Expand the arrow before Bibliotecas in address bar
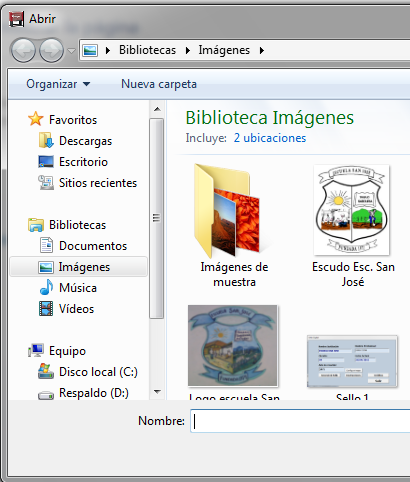The image size is (410, 482). [x=108, y=50]
